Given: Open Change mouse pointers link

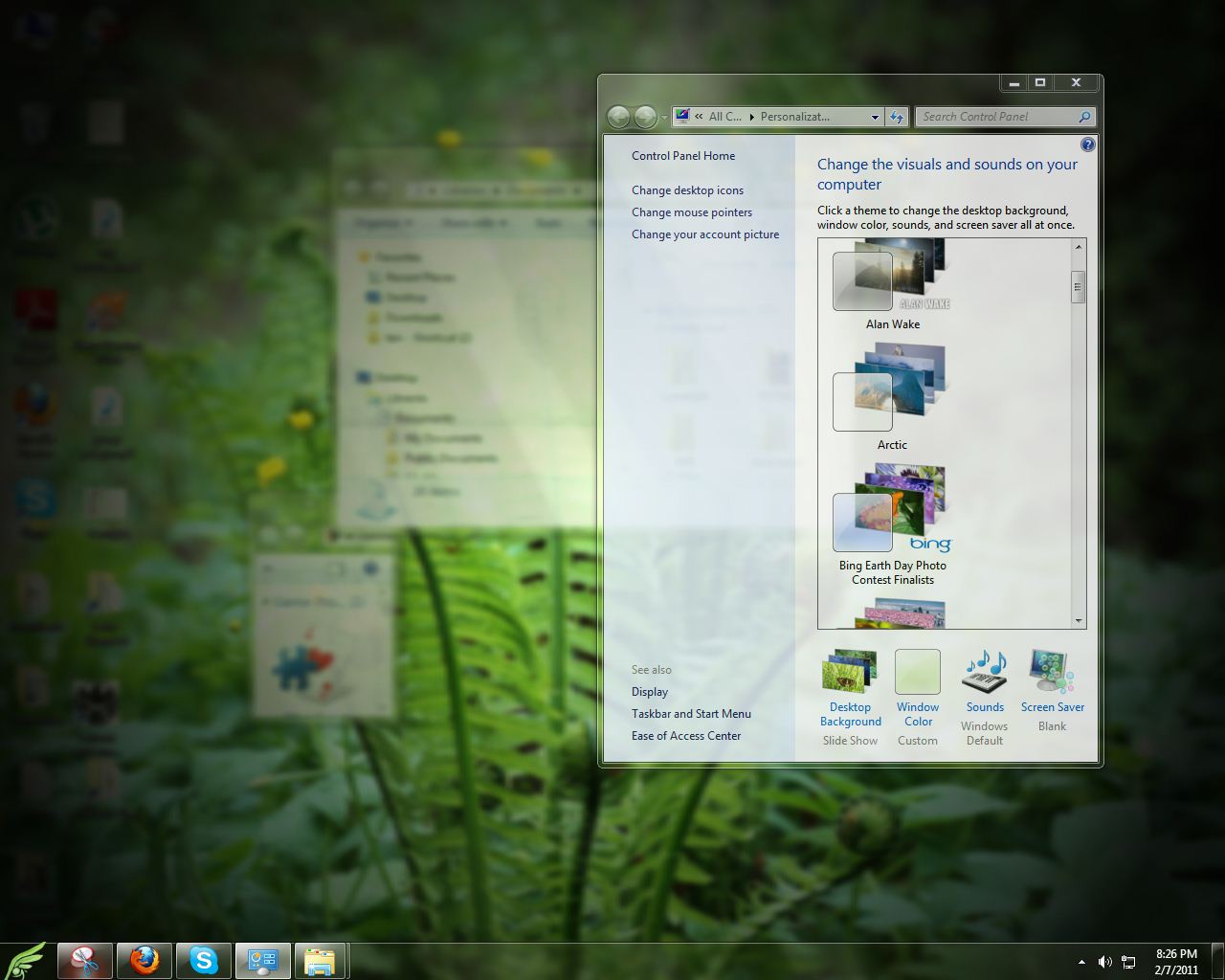Looking at the screenshot, I should 692,212.
